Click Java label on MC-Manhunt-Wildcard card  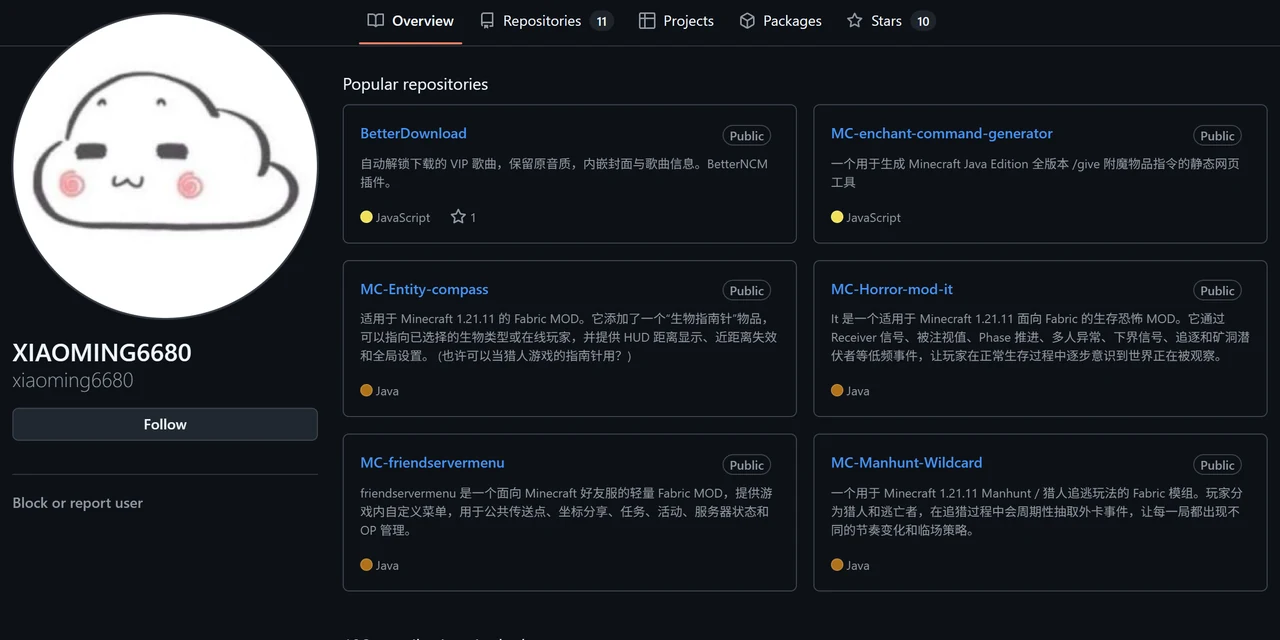click(x=859, y=566)
